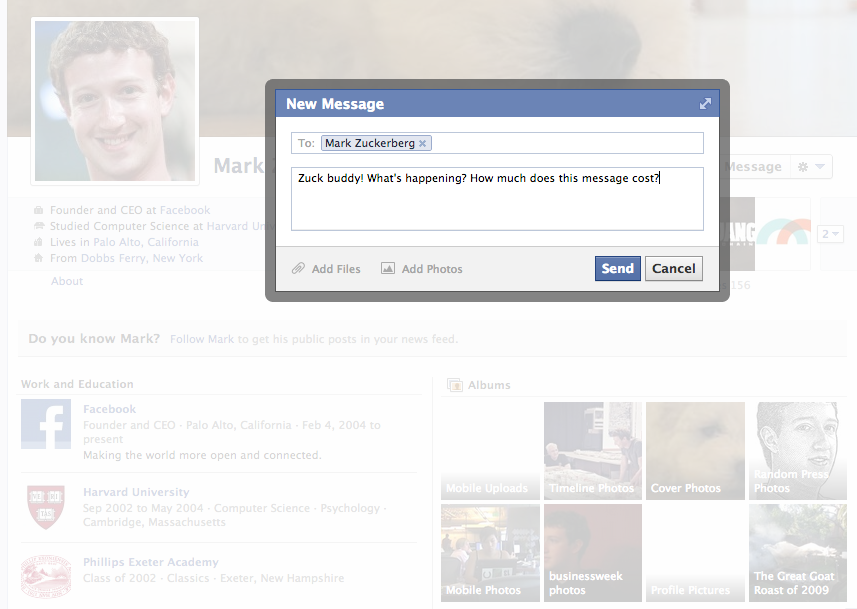Click the house icon beside From Dobbs Ferry
Viewport: 857px width, 609px height.
38,258
